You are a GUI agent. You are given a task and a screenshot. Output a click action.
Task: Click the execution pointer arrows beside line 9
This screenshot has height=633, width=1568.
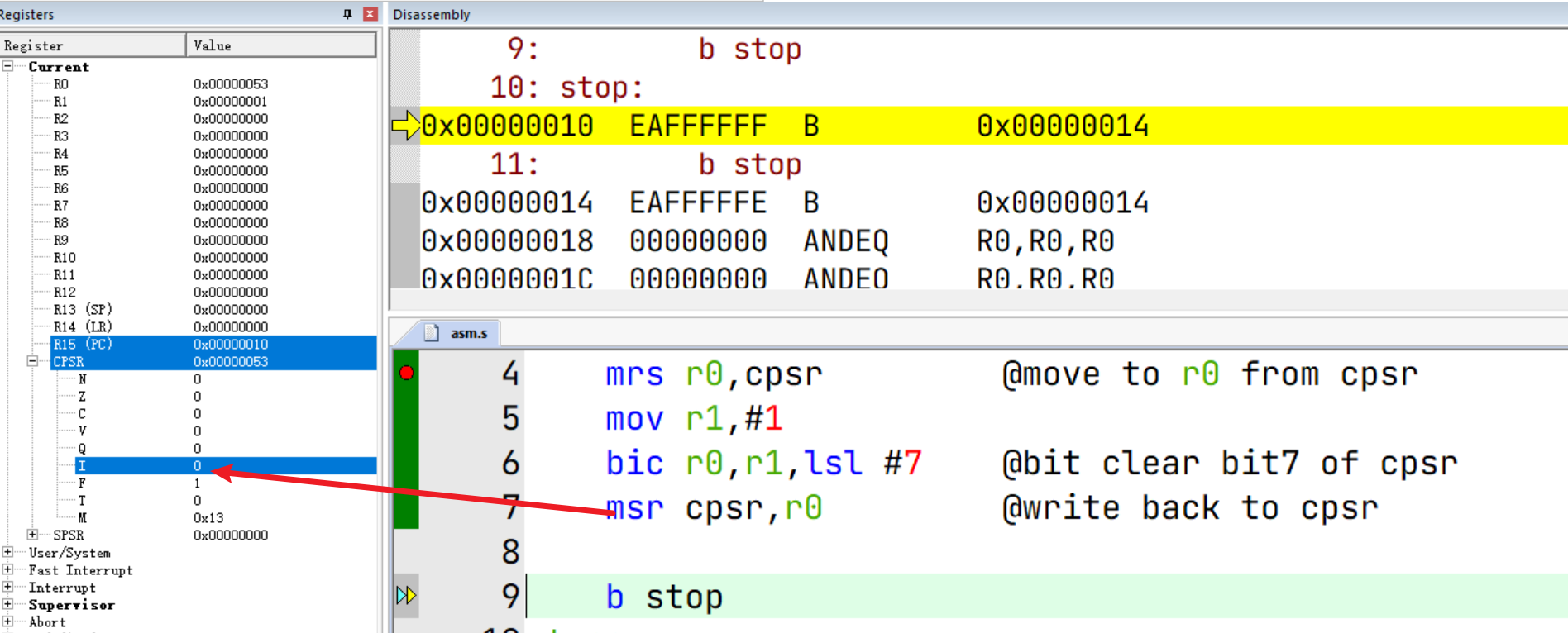coord(406,595)
